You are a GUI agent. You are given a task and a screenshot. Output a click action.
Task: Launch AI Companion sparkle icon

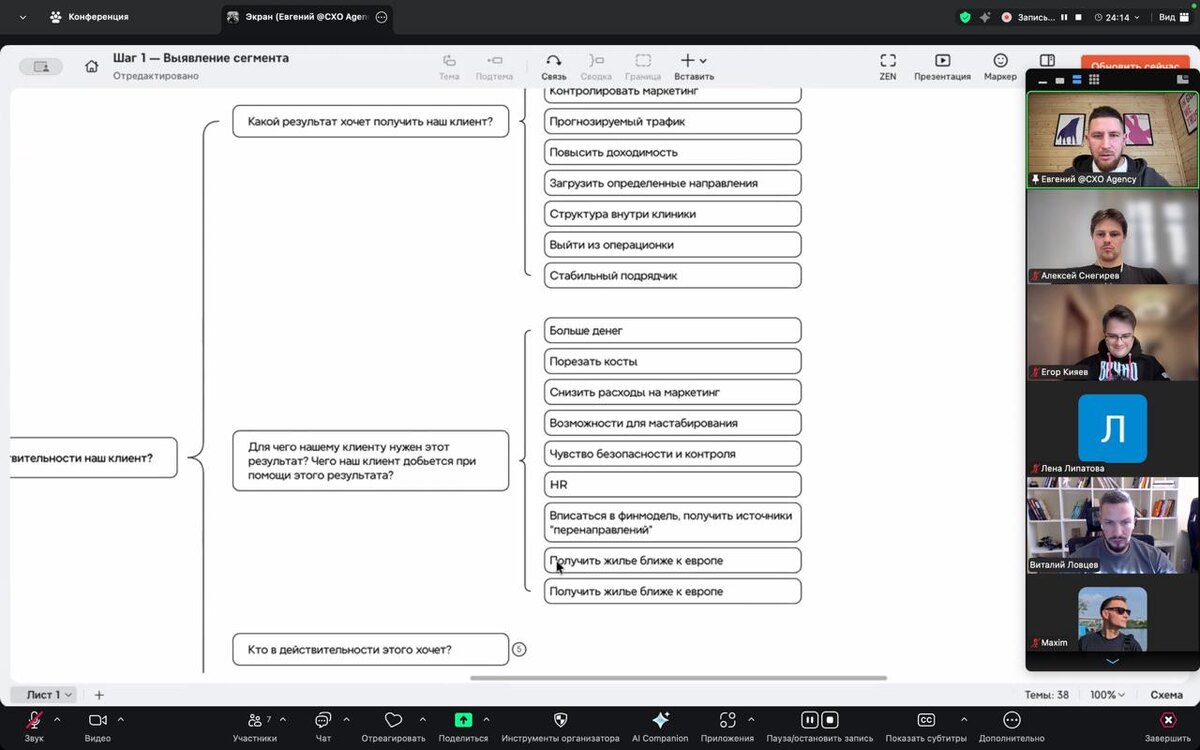(660, 720)
